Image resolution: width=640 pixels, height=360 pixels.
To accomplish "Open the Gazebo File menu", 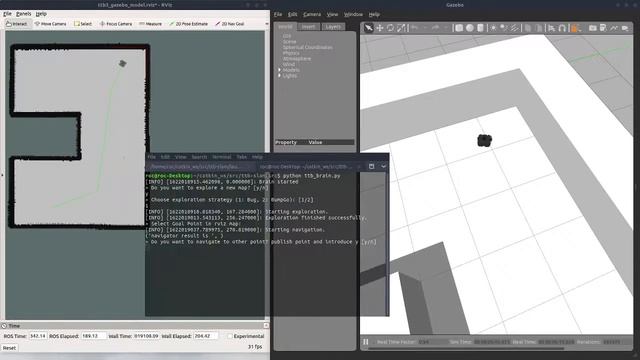I will pyautogui.click(x=278, y=14).
